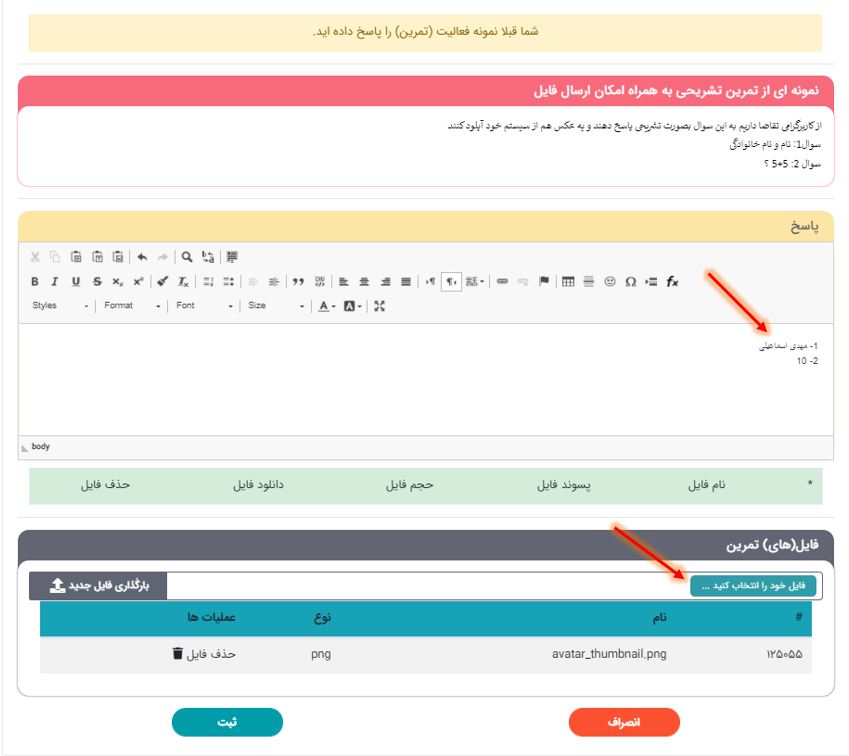Click inside the answer text editing area
Image resolution: width=849 pixels, height=756 pixels.
pyautogui.click(x=426, y=380)
